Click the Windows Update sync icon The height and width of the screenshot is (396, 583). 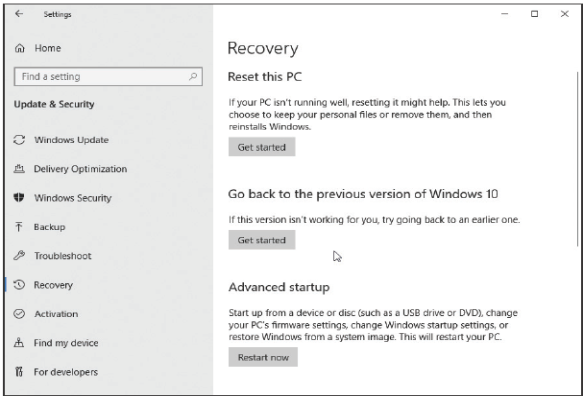[x=19, y=140]
